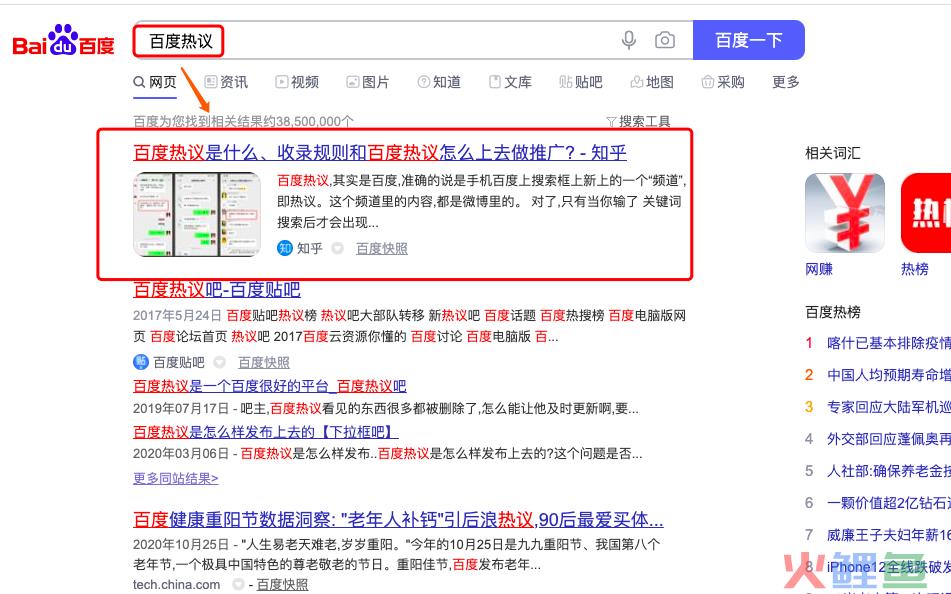Open the 百度热议吧-百度贴吧 result
Screen dimensions: 951x594
(217, 289)
